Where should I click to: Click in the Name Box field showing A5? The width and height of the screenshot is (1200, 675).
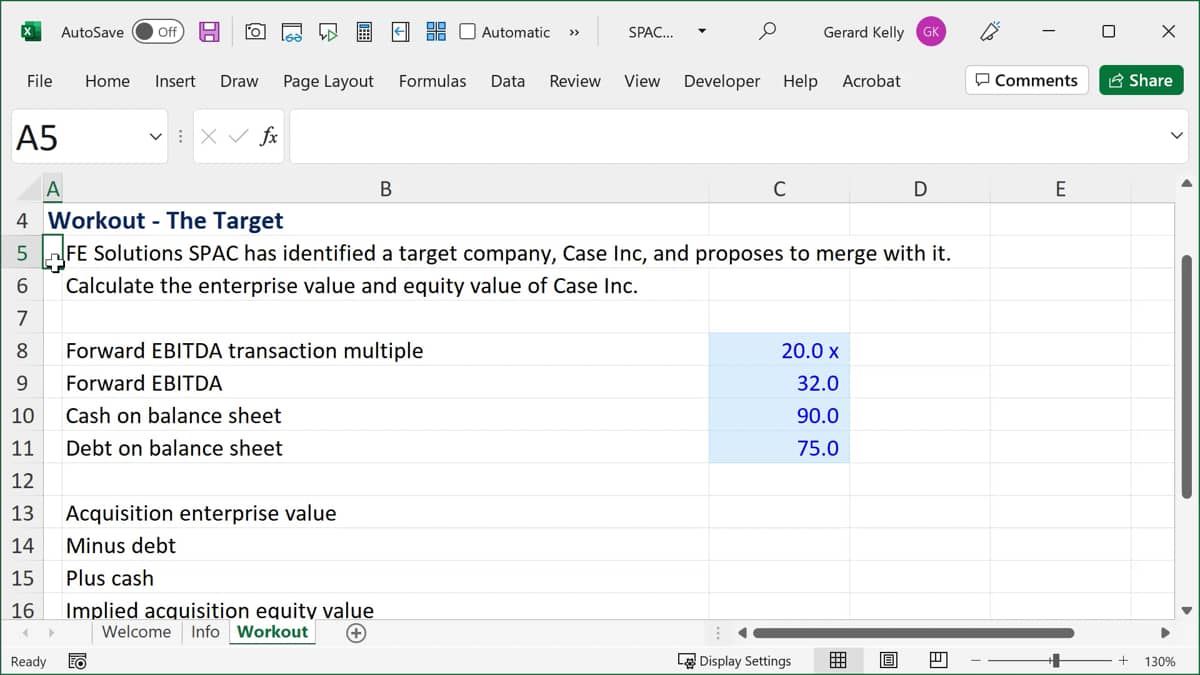coord(77,137)
